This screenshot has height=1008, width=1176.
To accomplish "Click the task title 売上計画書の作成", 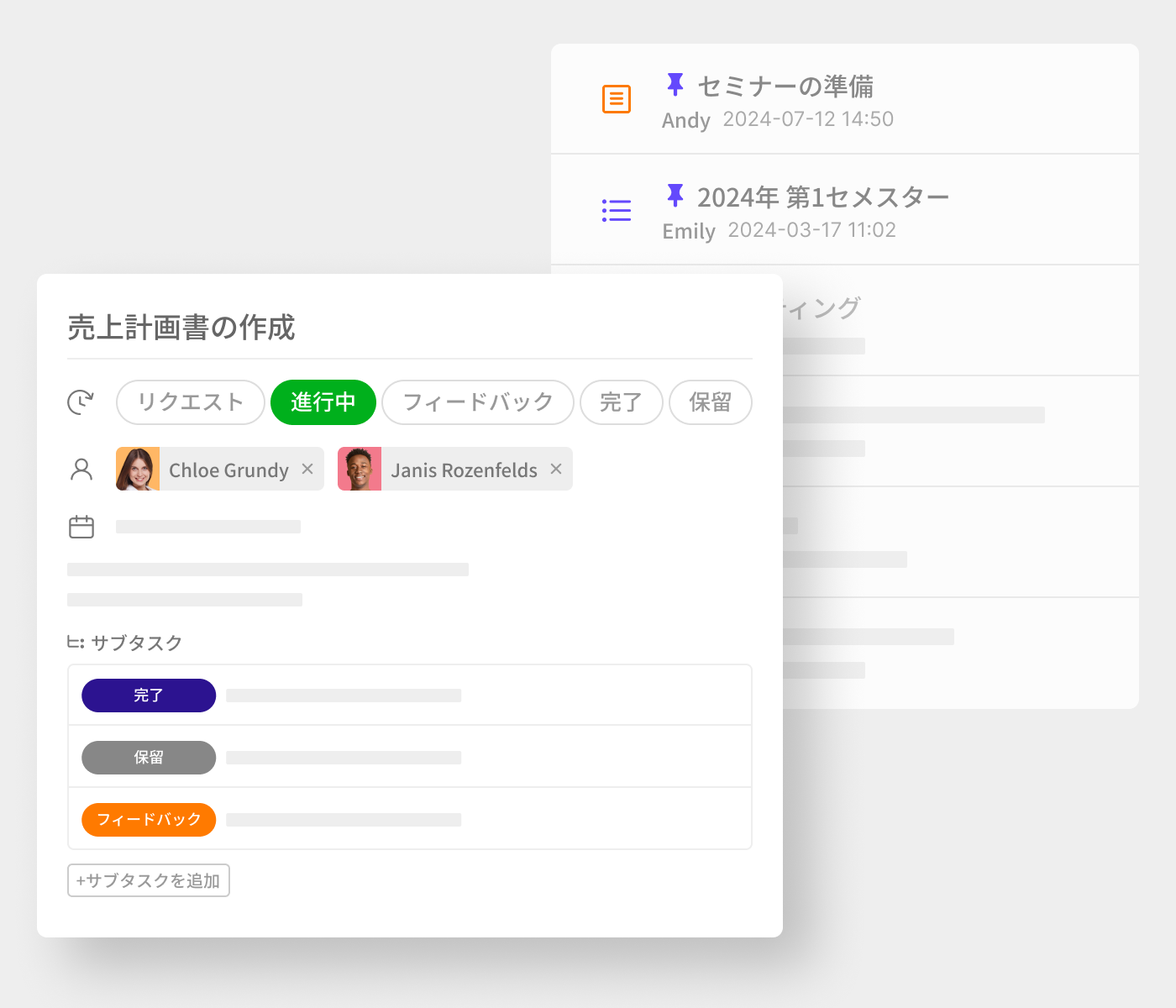I will click(x=181, y=328).
